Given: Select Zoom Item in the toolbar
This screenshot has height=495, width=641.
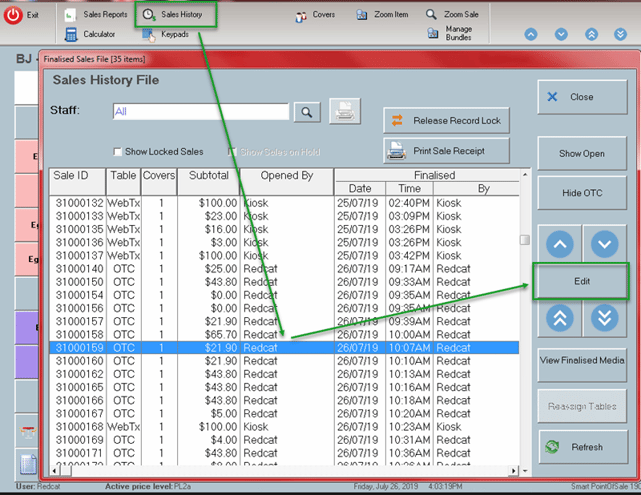Looking at the screenshot, I should coord(382,15).
